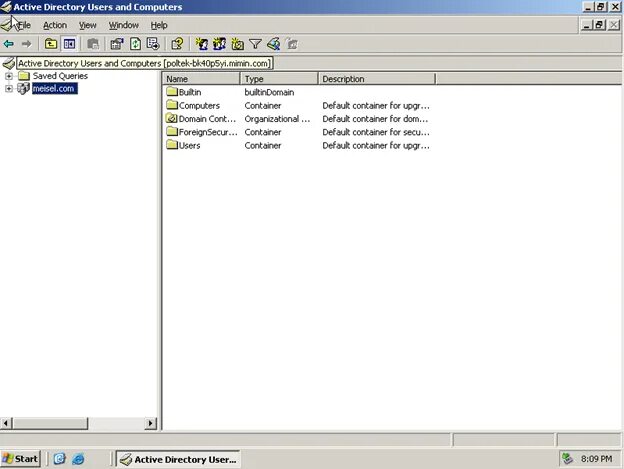
Task: Open the Start menu
Action: click(x=20, y=459)
